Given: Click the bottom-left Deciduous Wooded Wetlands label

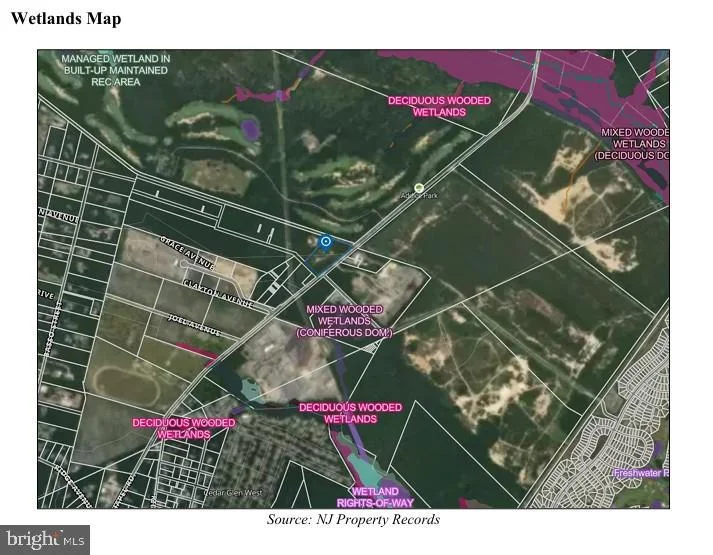Looking at the screenshot, I should 184,429.
